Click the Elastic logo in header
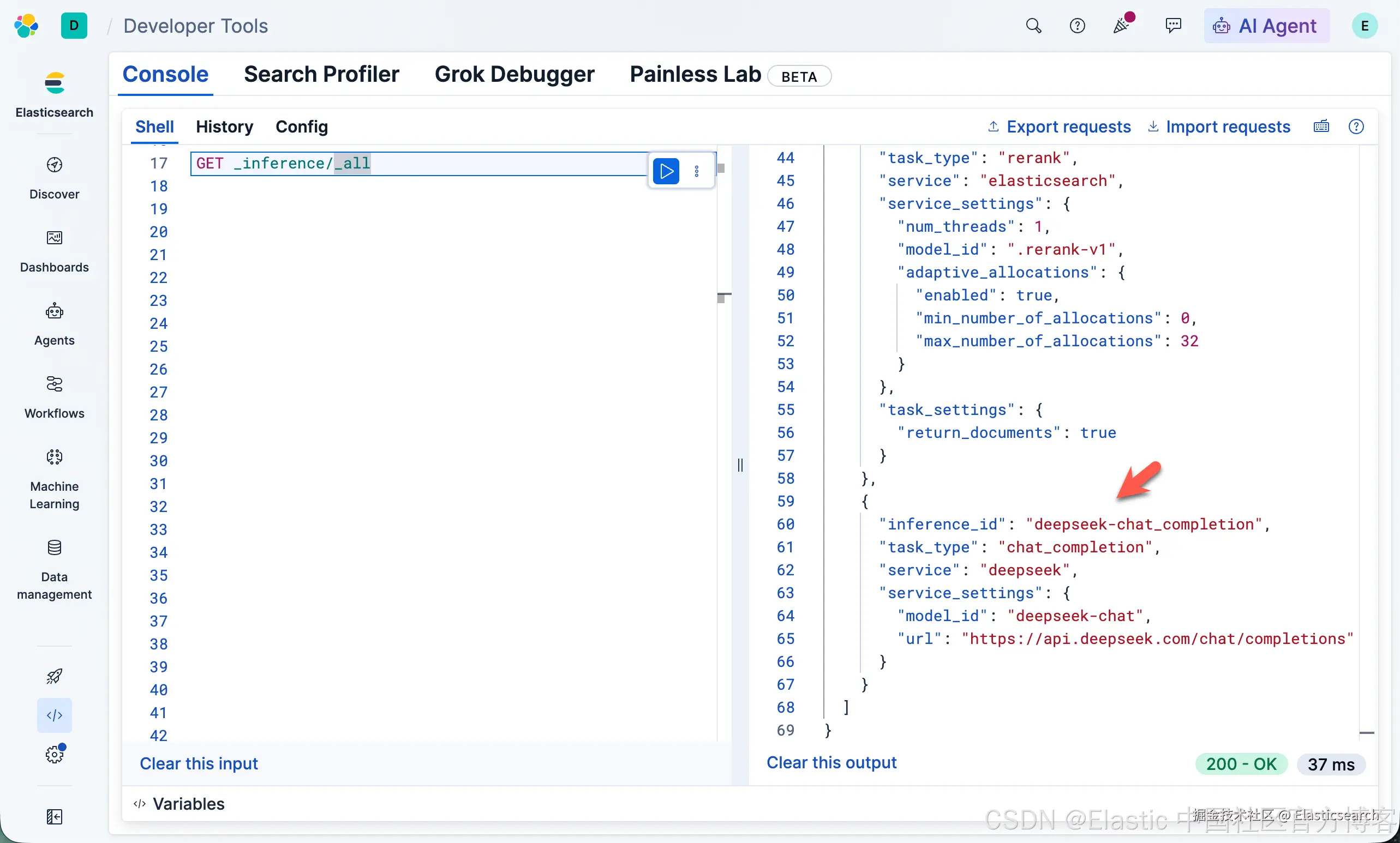The image size is (1400, 843). 27,26
